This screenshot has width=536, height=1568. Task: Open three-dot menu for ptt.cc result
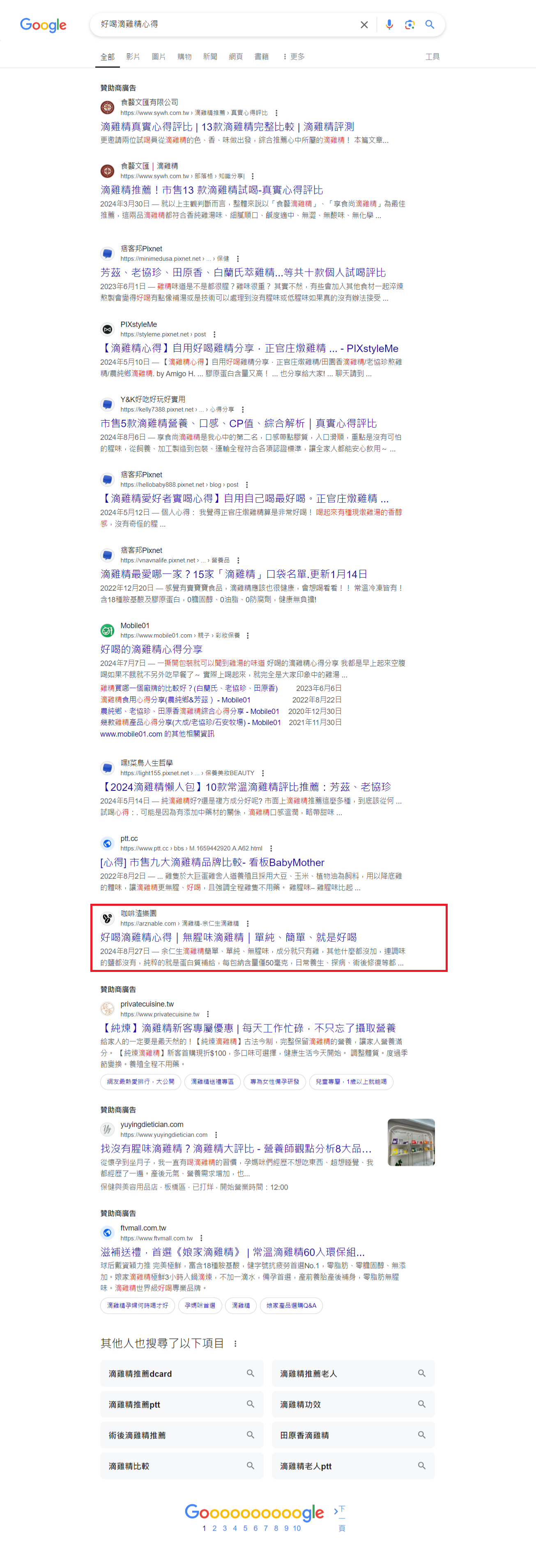271,848
